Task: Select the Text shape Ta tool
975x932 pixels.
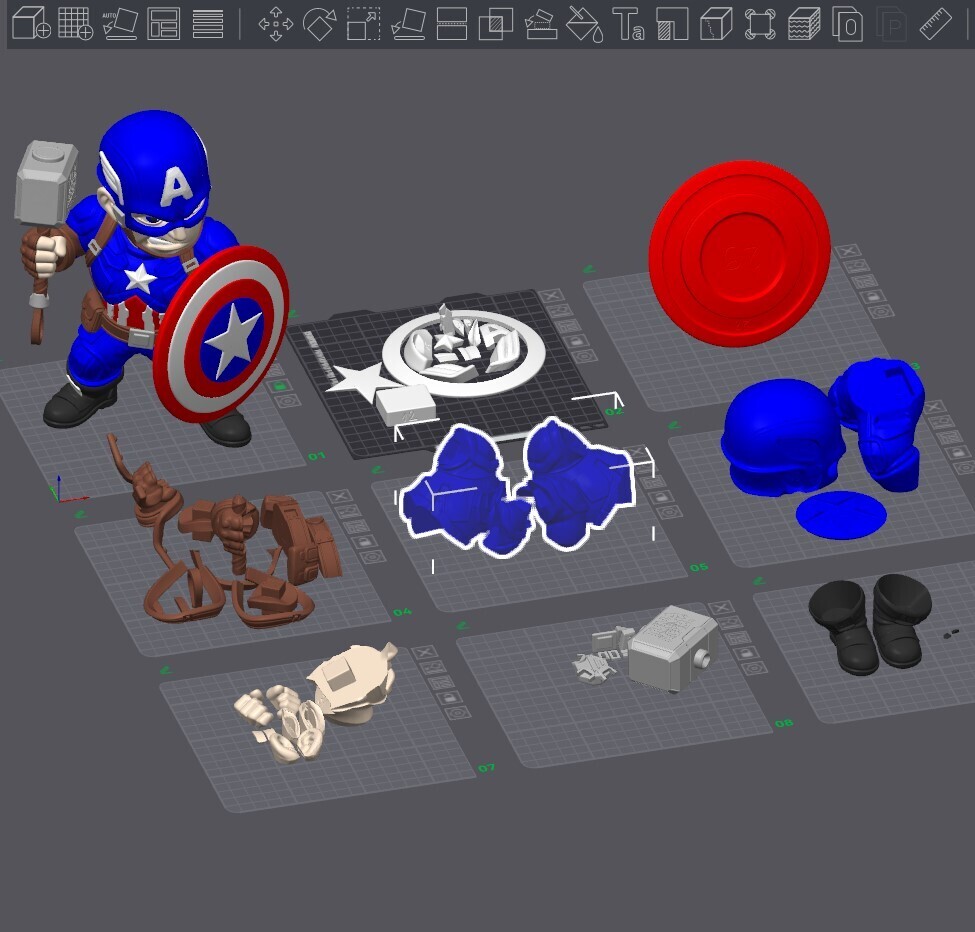Action: tap(628, 24)
